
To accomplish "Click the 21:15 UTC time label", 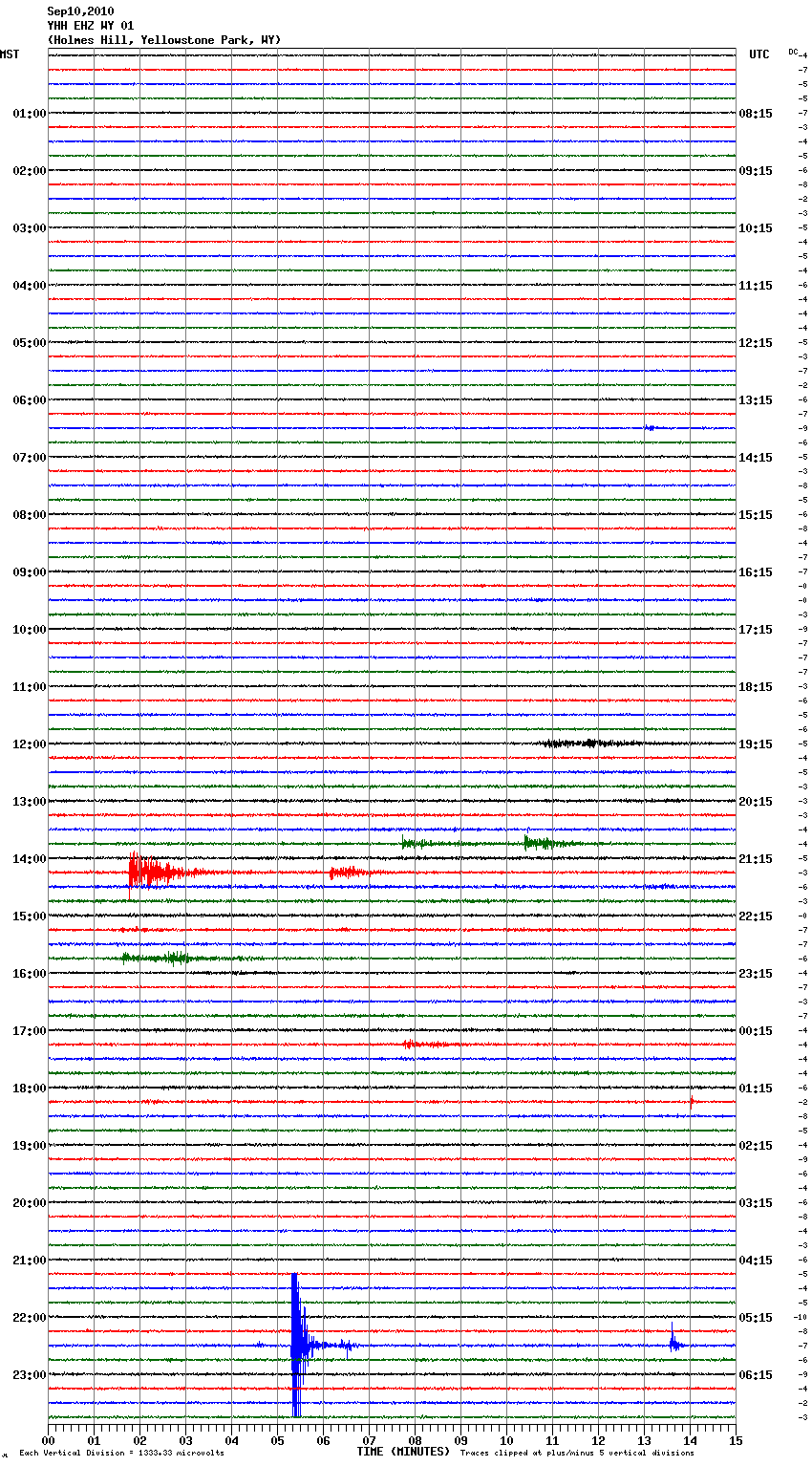I will (x=756, y=859).
